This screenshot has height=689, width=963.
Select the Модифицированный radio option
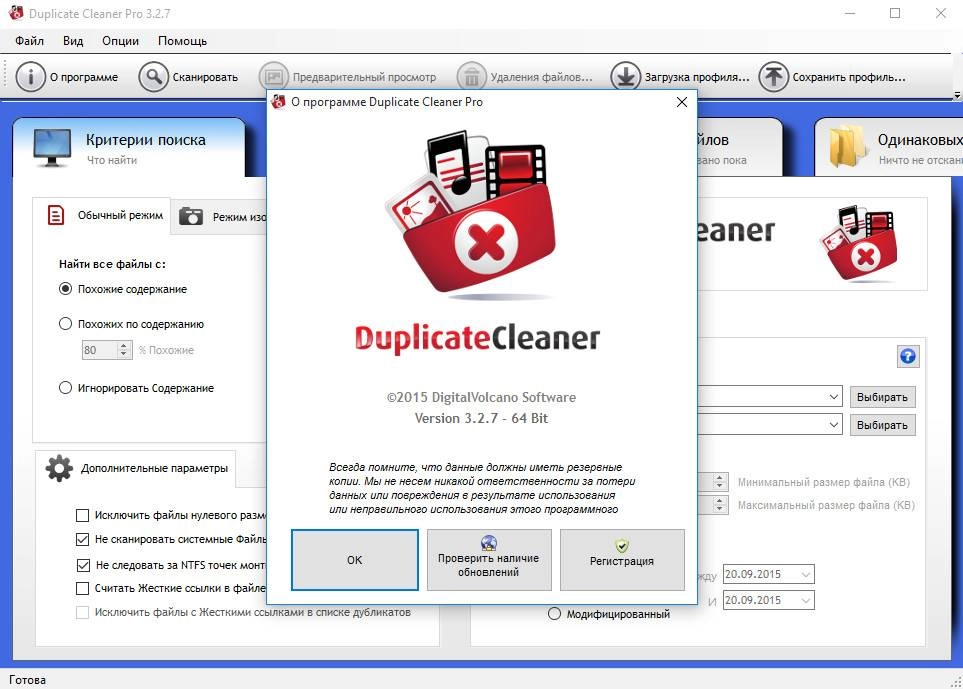coord(554,613)
